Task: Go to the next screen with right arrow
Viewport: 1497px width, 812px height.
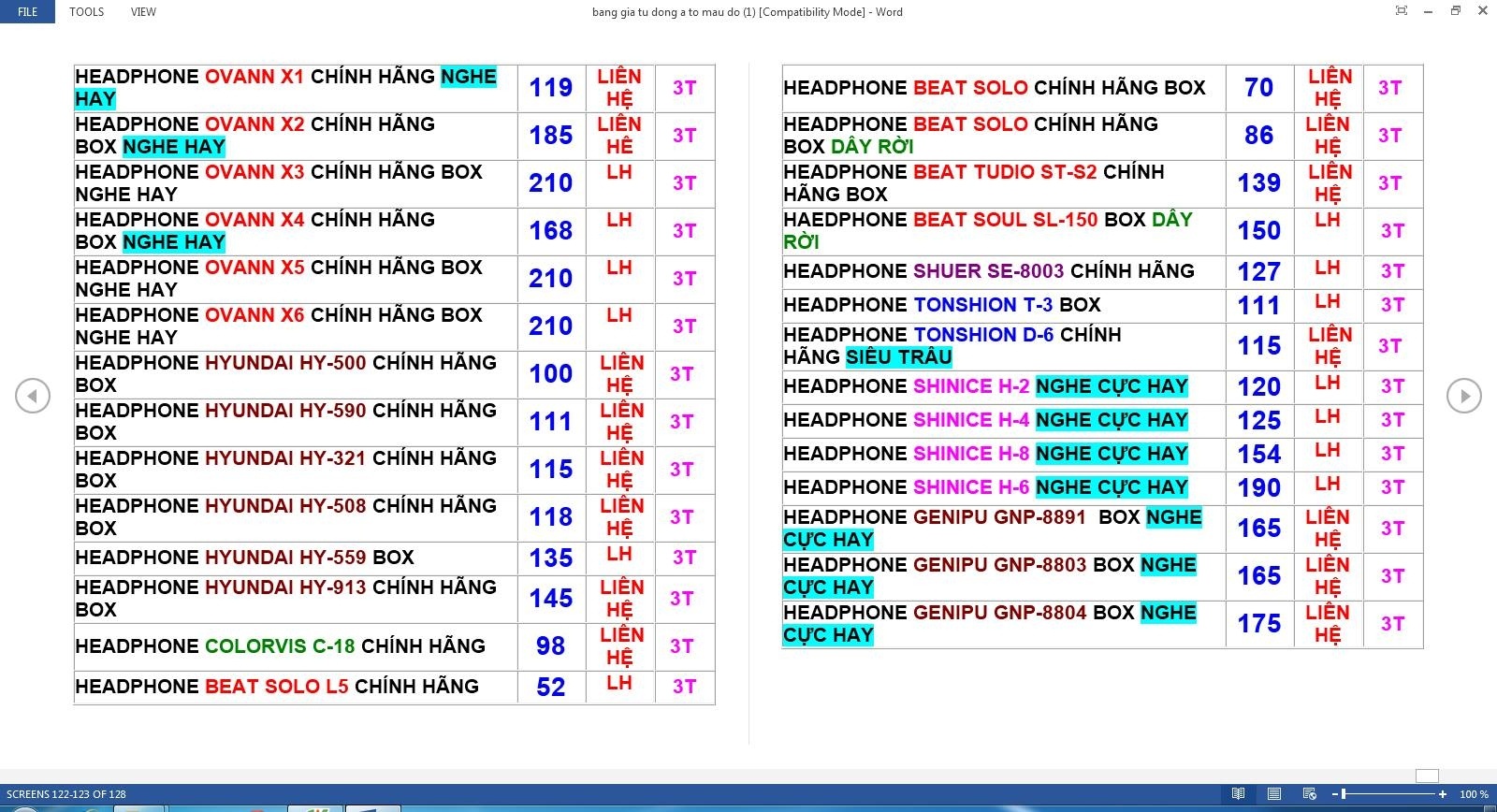Action: [1464, 396]
